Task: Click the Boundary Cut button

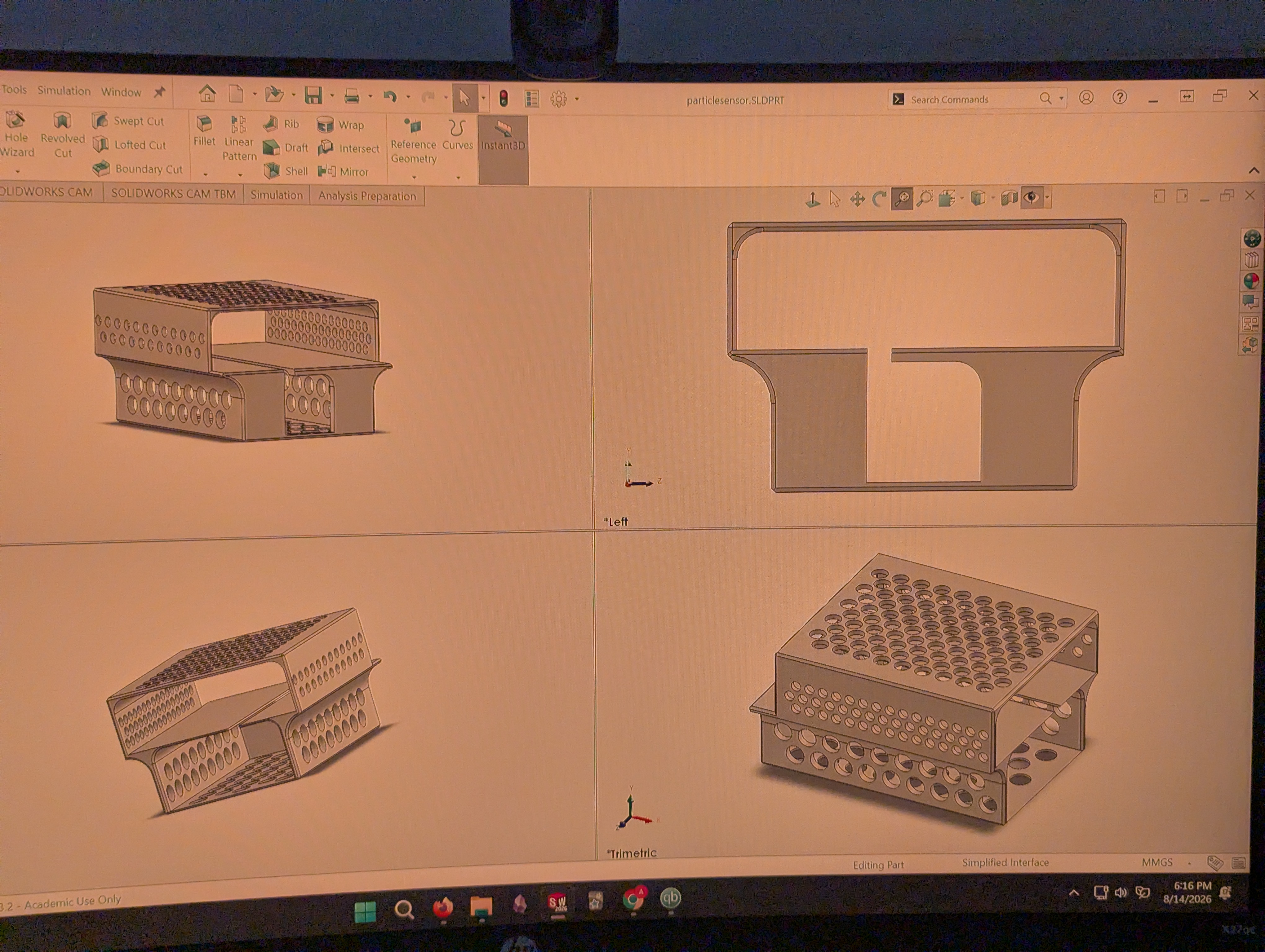Action: (137, 169)
